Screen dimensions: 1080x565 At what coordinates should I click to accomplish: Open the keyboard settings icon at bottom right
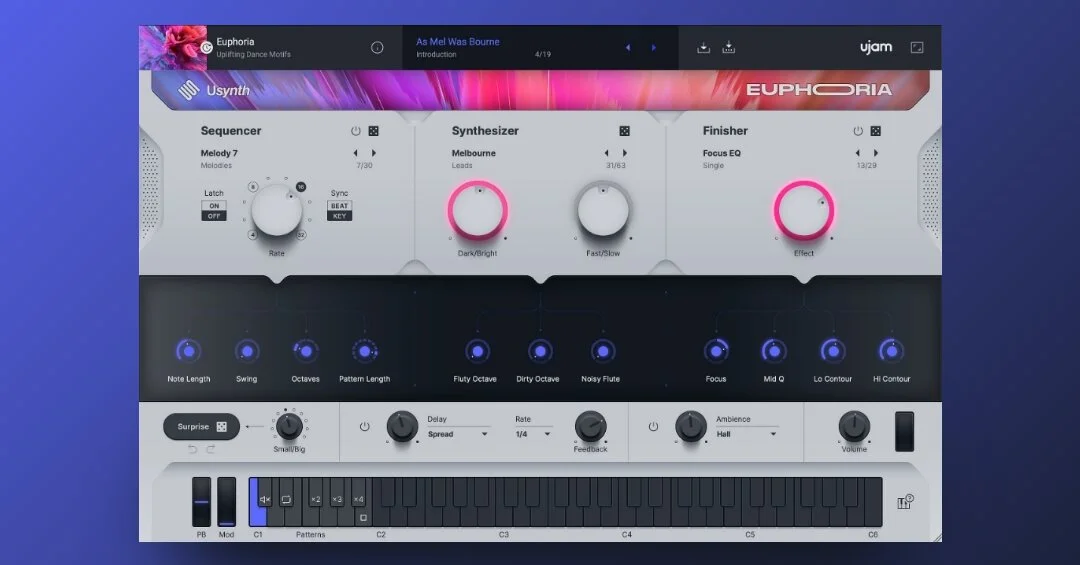pos(905,502)
